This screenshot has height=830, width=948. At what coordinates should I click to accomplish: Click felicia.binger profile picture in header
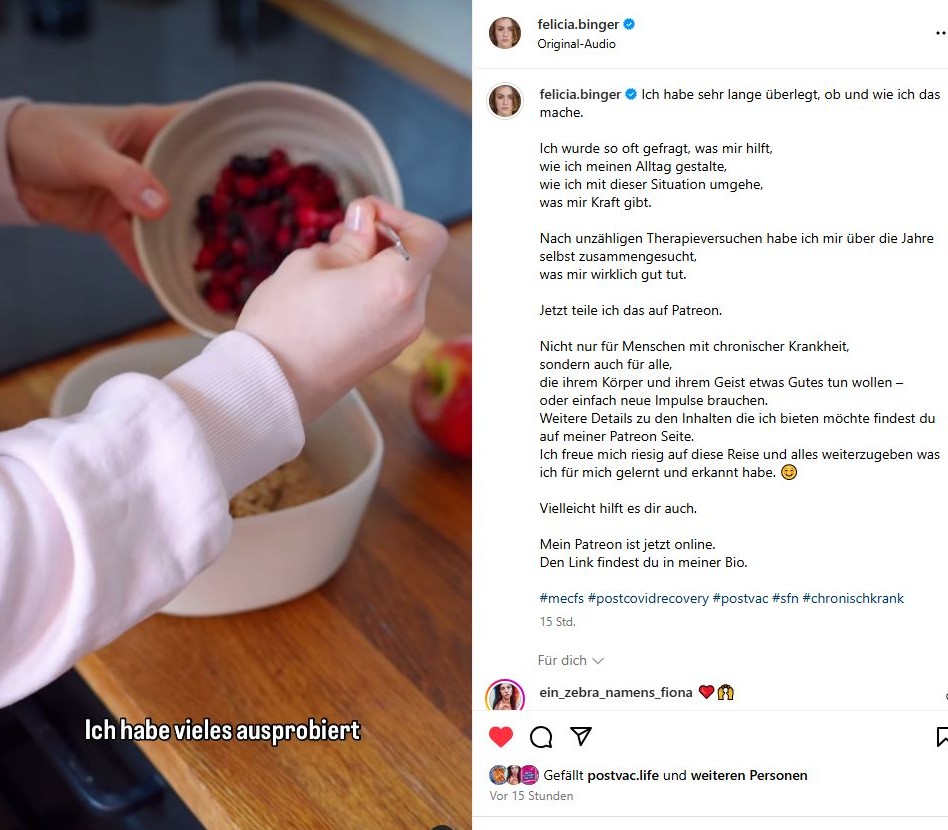tap(505, 33)
